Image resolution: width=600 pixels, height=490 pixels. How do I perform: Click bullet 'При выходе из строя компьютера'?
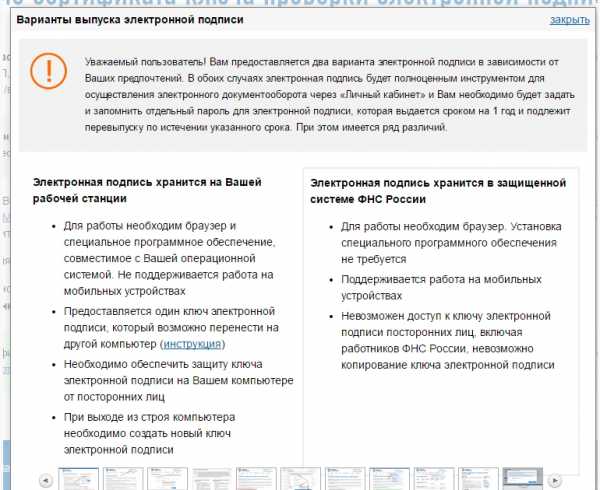coord(149,417)
